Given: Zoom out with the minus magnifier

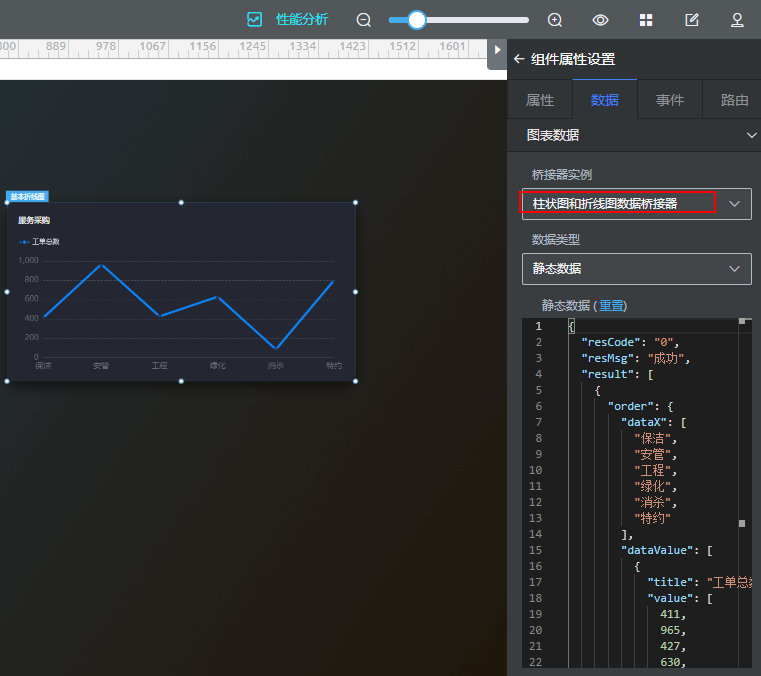Looking at the screenshot, I should pos(364,20).
